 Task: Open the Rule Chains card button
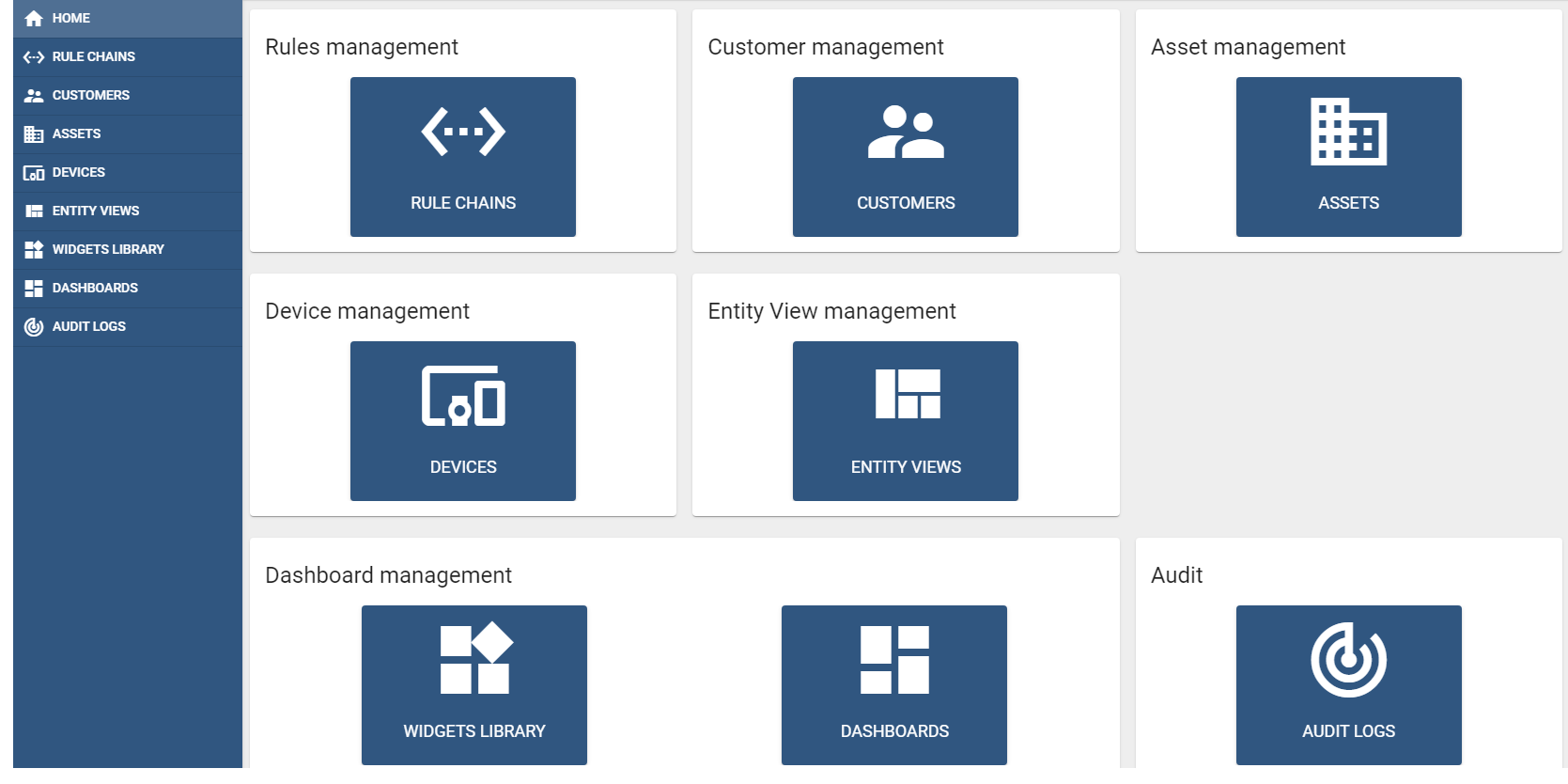[462, 157]
